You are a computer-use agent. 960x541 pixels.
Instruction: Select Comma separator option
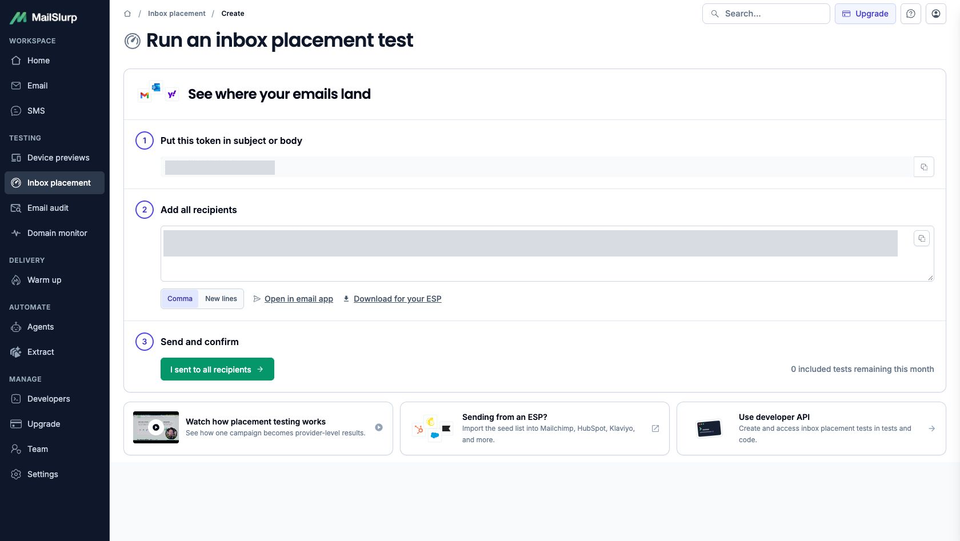(180, 299)
